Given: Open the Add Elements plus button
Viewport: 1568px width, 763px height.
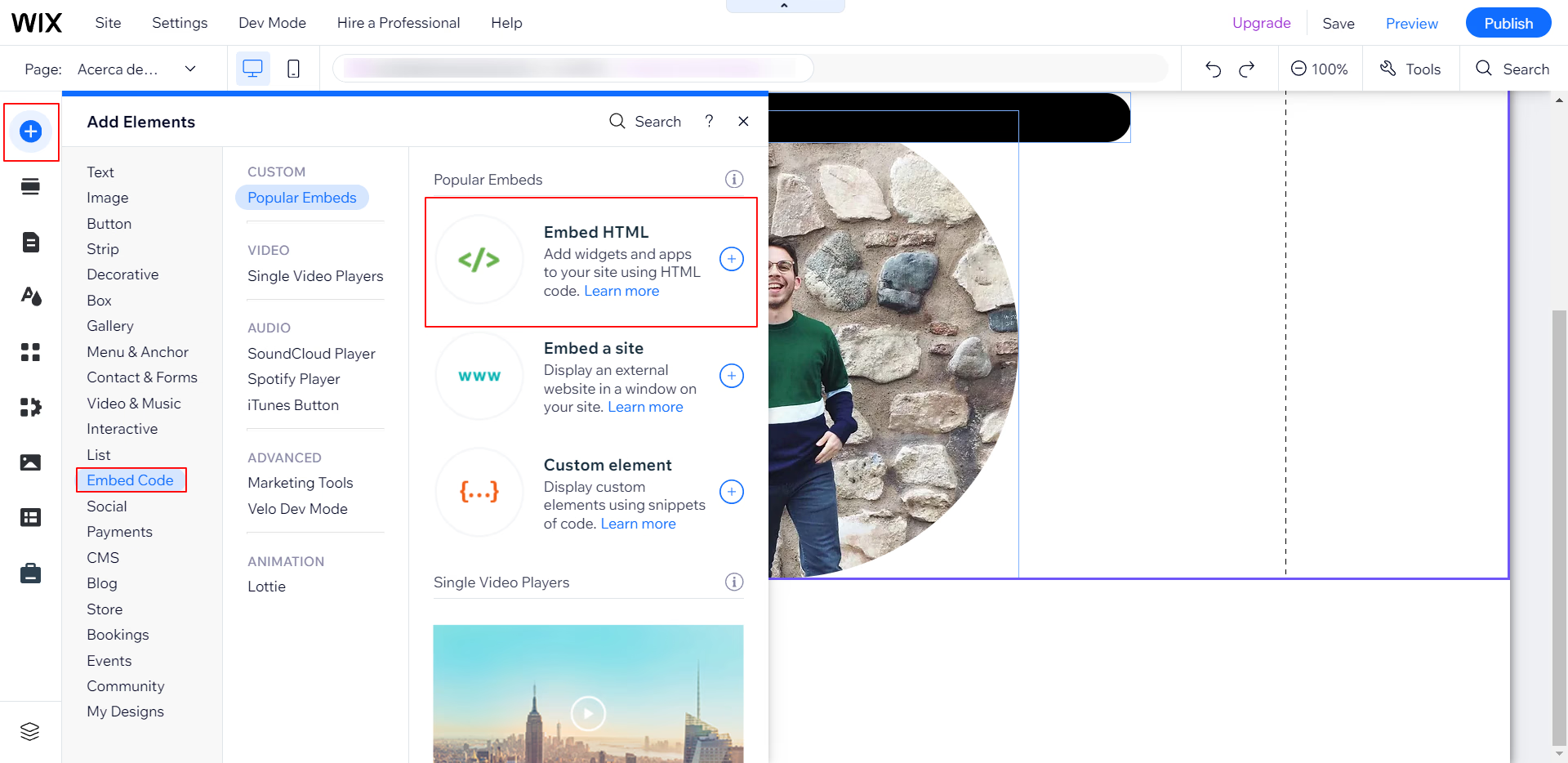Looking at the screenshot, I should 31,132.
